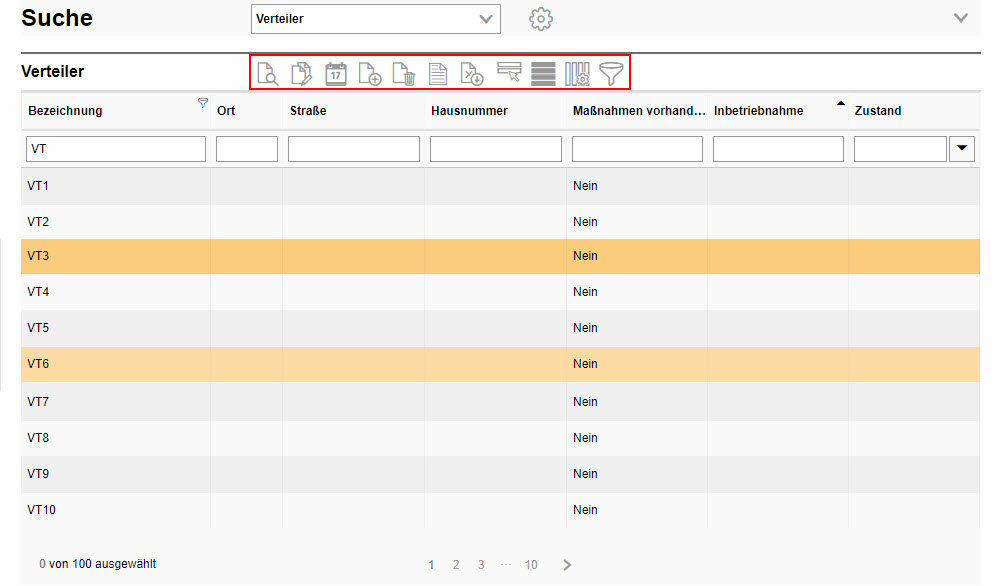
Task: Click sort arrow on Inbetriebnahme column
Action: click(841, 103)
